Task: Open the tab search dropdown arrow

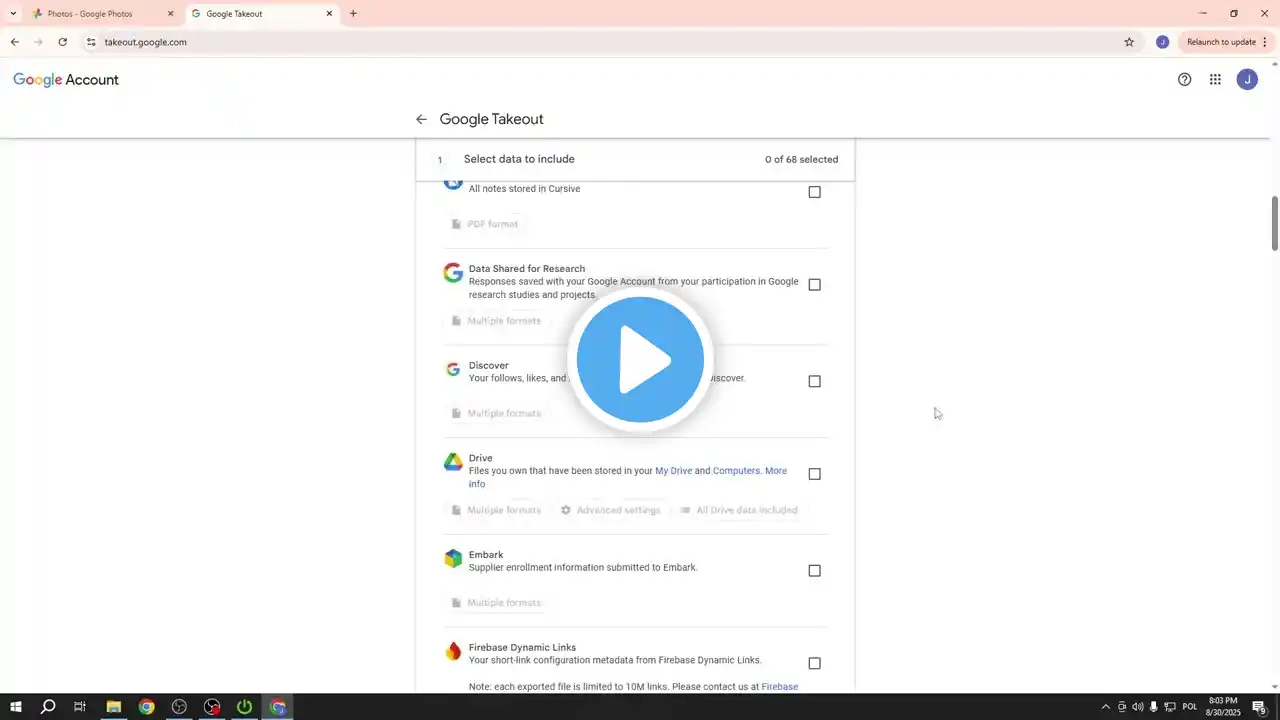Action: 13,14
